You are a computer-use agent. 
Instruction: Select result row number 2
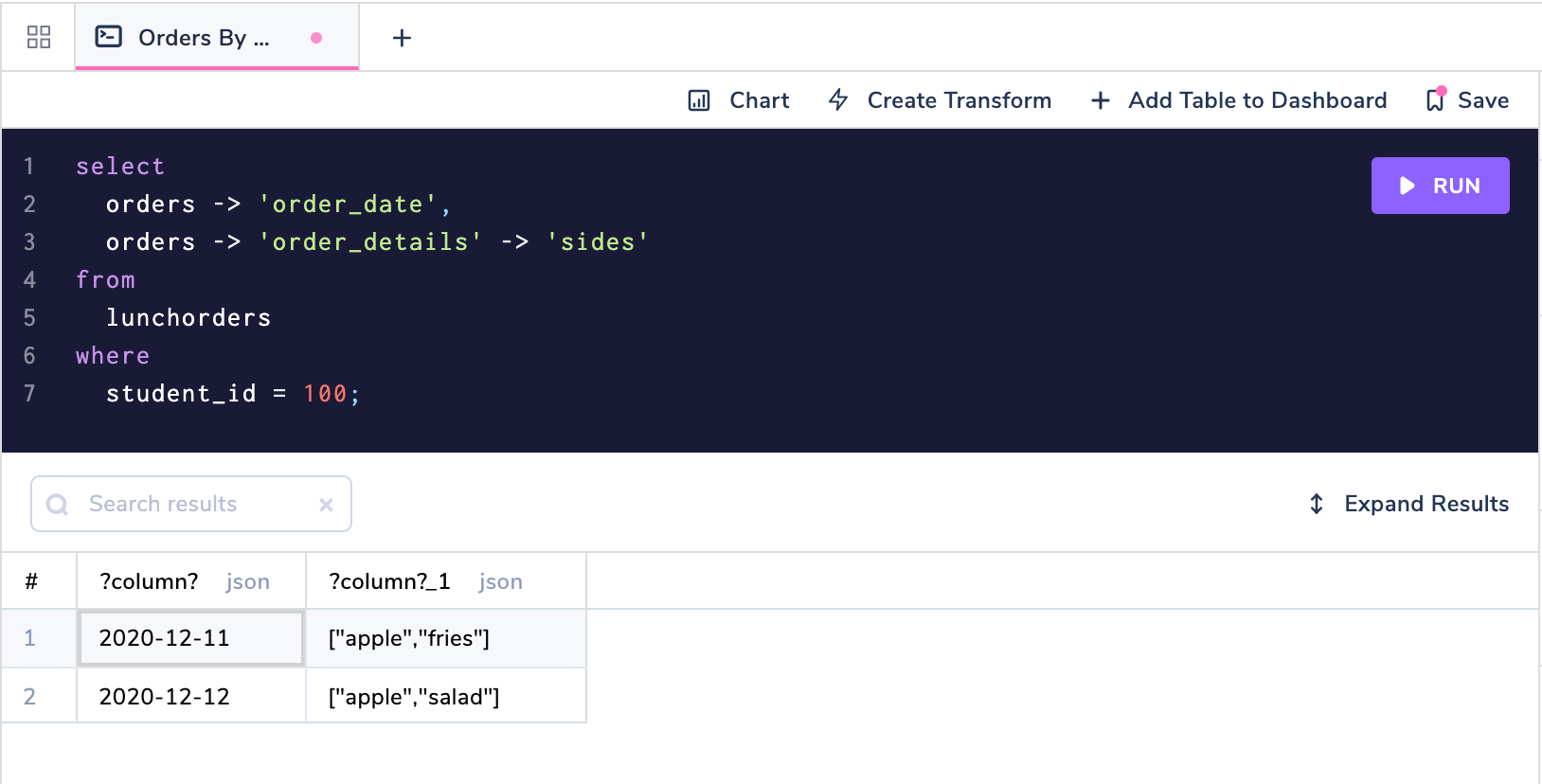[30, 697]
